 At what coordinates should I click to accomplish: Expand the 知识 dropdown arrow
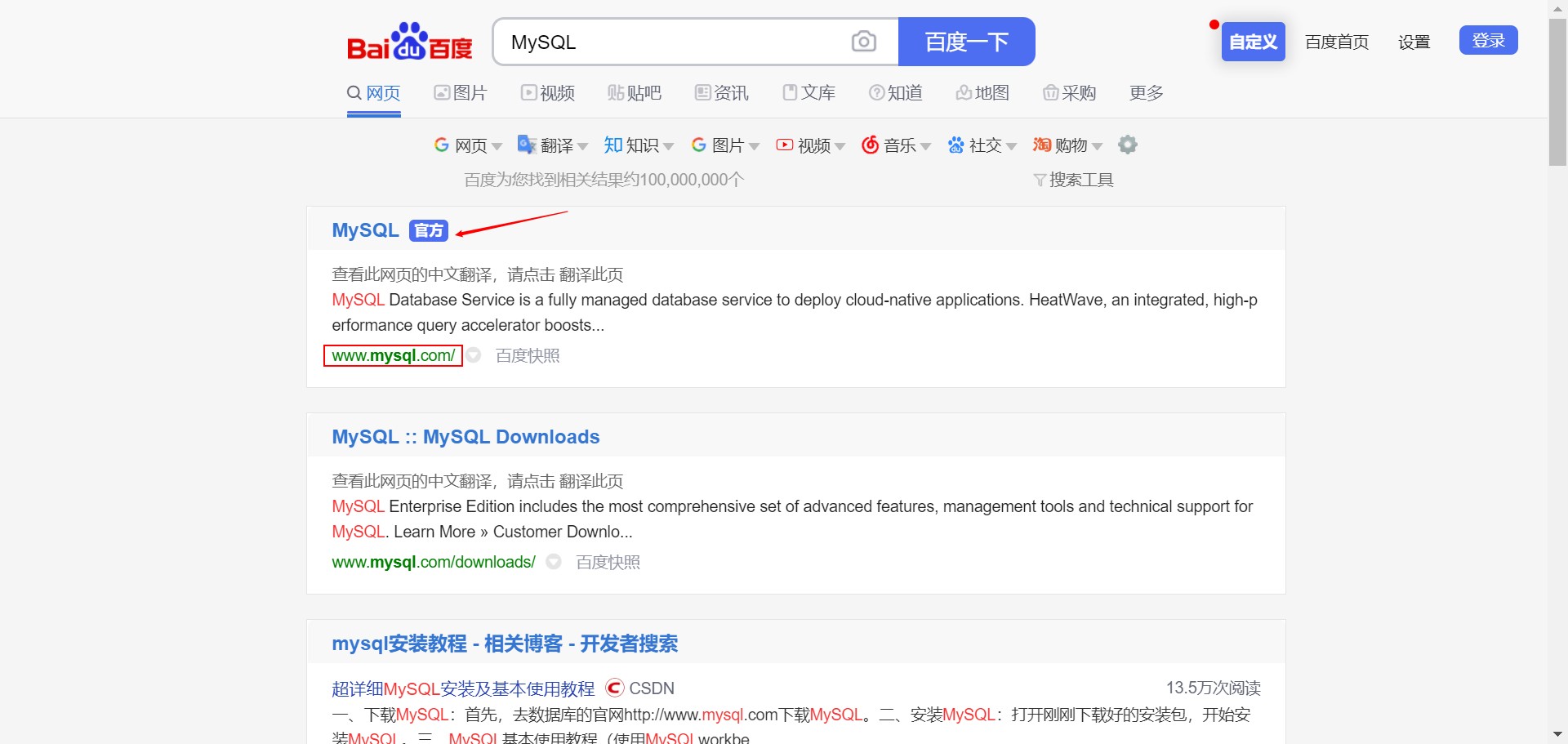pos(668,147)
